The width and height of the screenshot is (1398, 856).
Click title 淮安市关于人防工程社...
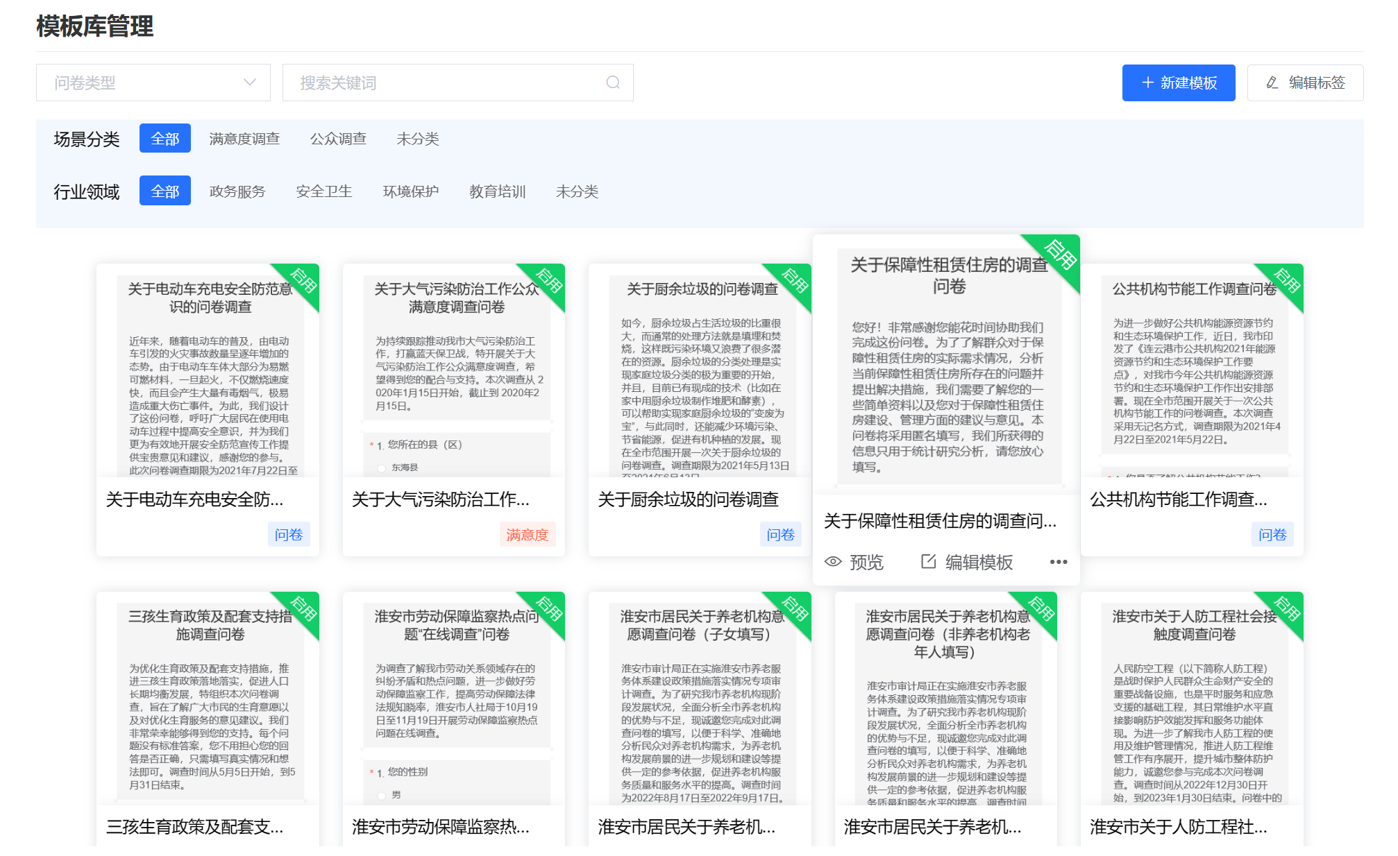pos(1179,827)
